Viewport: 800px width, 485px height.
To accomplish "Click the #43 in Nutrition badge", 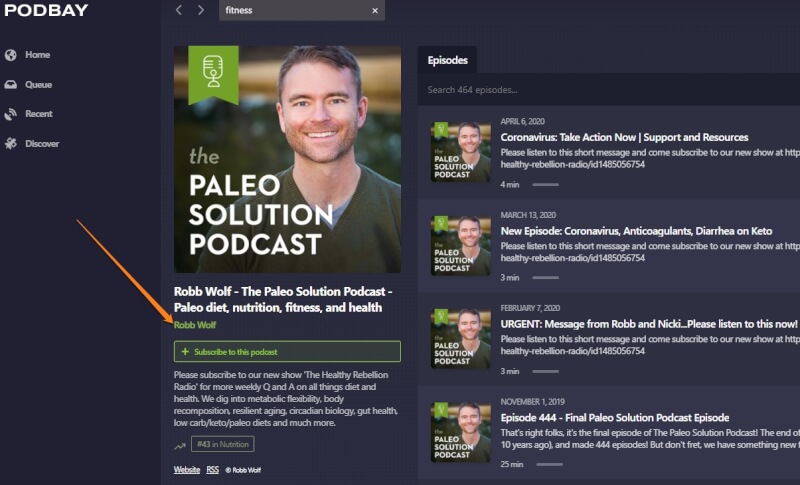I will [222, 444].
